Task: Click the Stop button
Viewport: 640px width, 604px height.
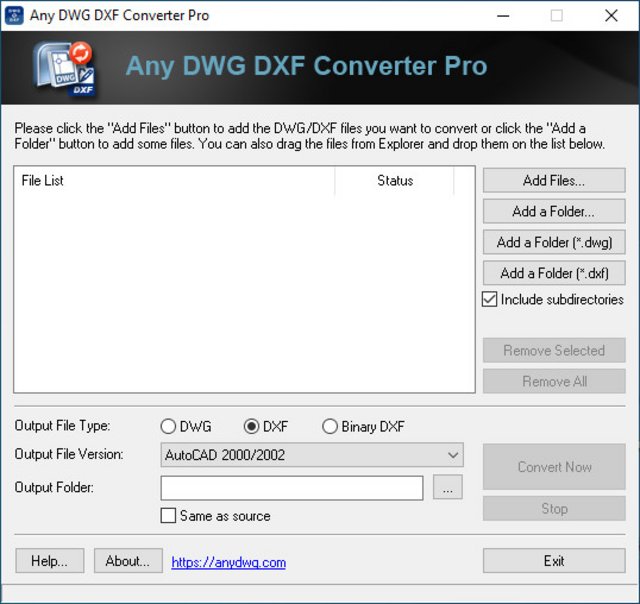Action: click(x=554, y=509)
